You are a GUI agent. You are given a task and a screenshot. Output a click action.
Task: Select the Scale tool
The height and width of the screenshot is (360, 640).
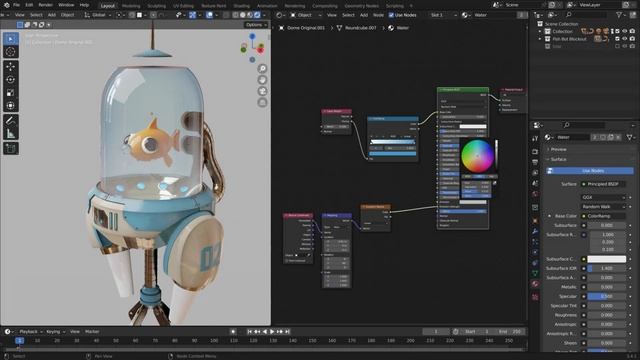coord(11,93)
